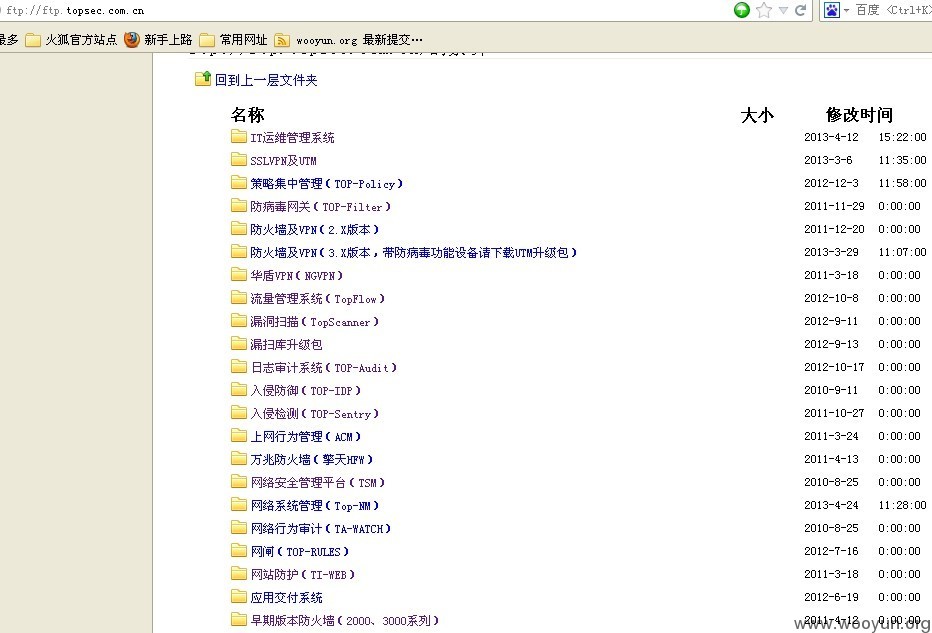Sort by 修改时间 column header

point(859,115)
